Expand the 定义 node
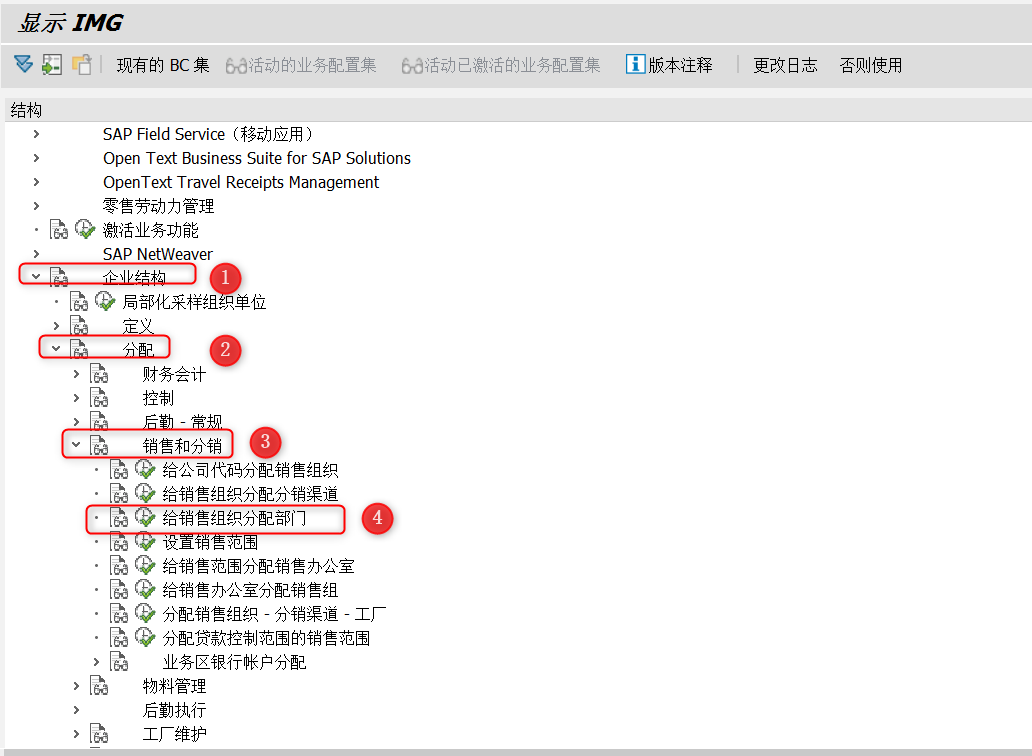Screen dimensions: 1032x756 [x=57, y=326]
